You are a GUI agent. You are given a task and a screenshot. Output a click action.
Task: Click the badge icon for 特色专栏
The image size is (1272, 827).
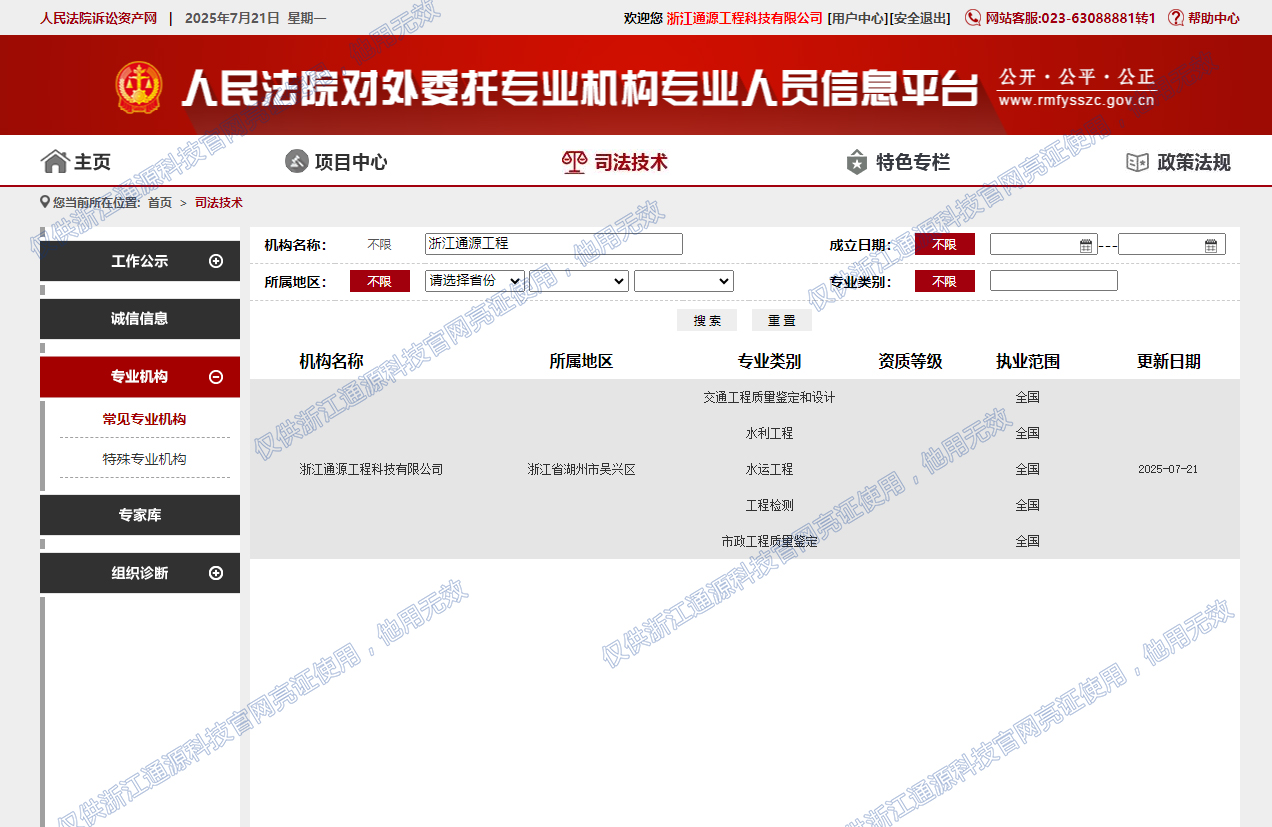click(x=857, y=162)
